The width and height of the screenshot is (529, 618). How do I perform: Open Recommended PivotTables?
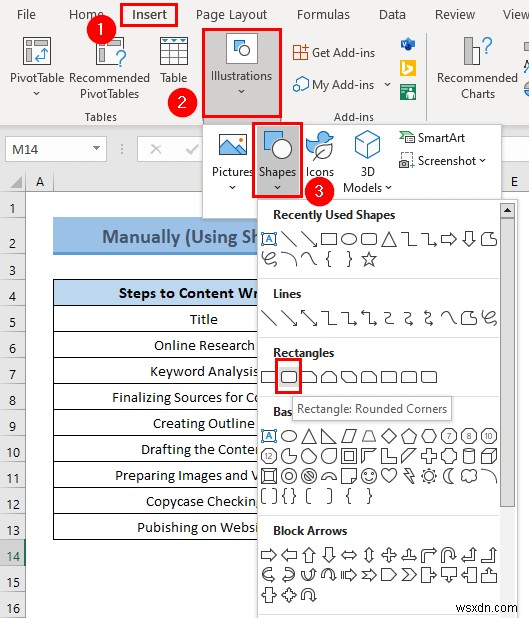(x=109, y=68)
